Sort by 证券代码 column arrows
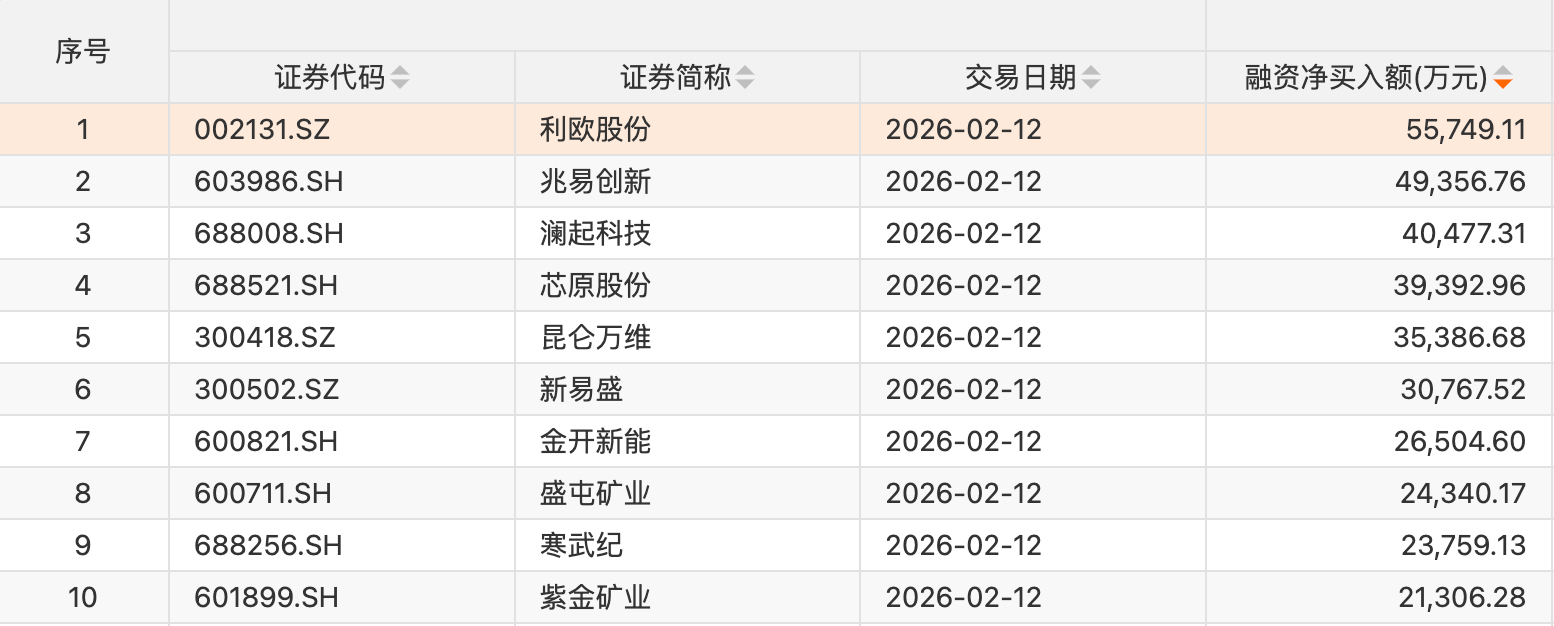This screenshot has height=626, width=1554. point(400,78)
